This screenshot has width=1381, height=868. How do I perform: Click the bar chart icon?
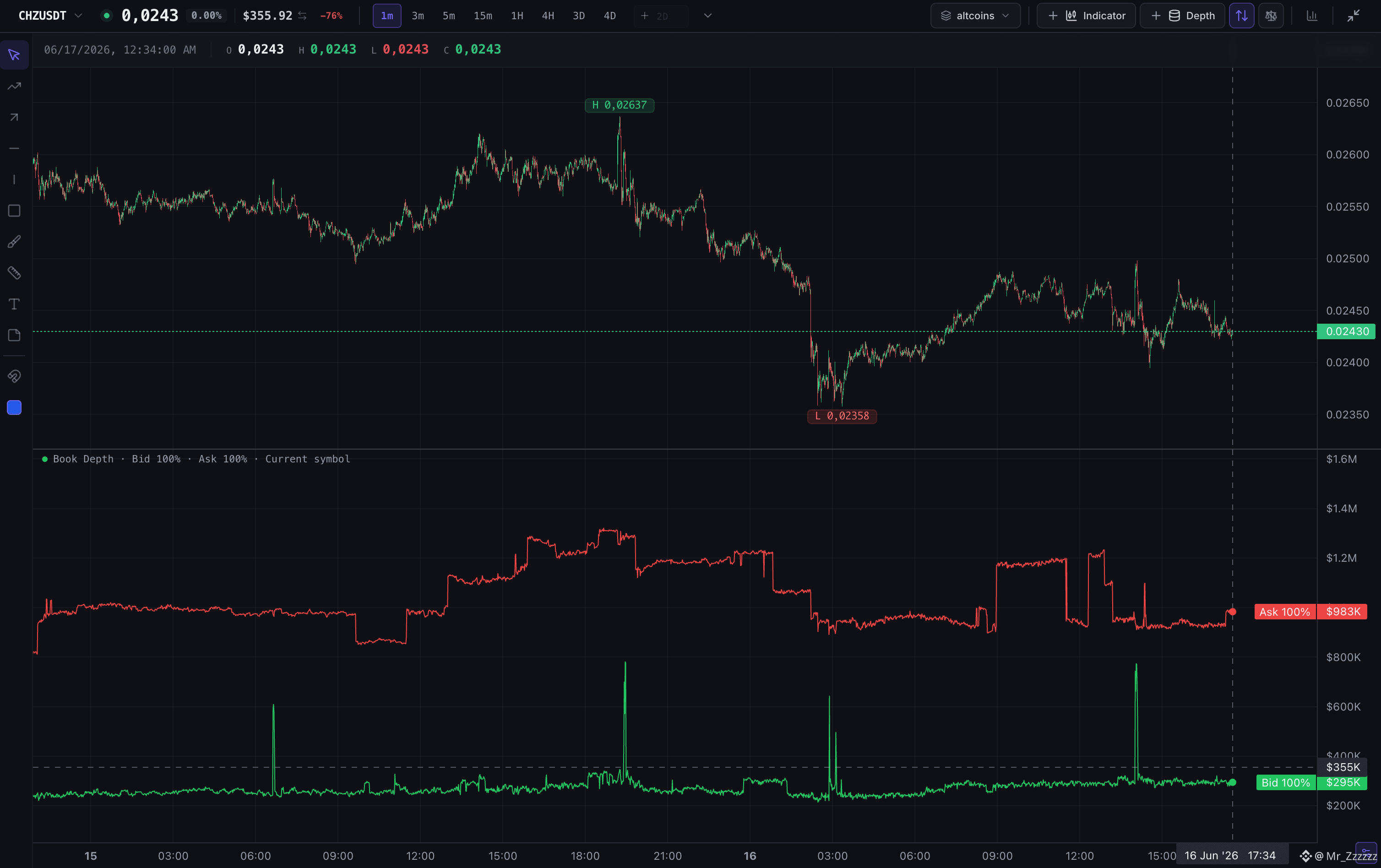(1311, 16)
